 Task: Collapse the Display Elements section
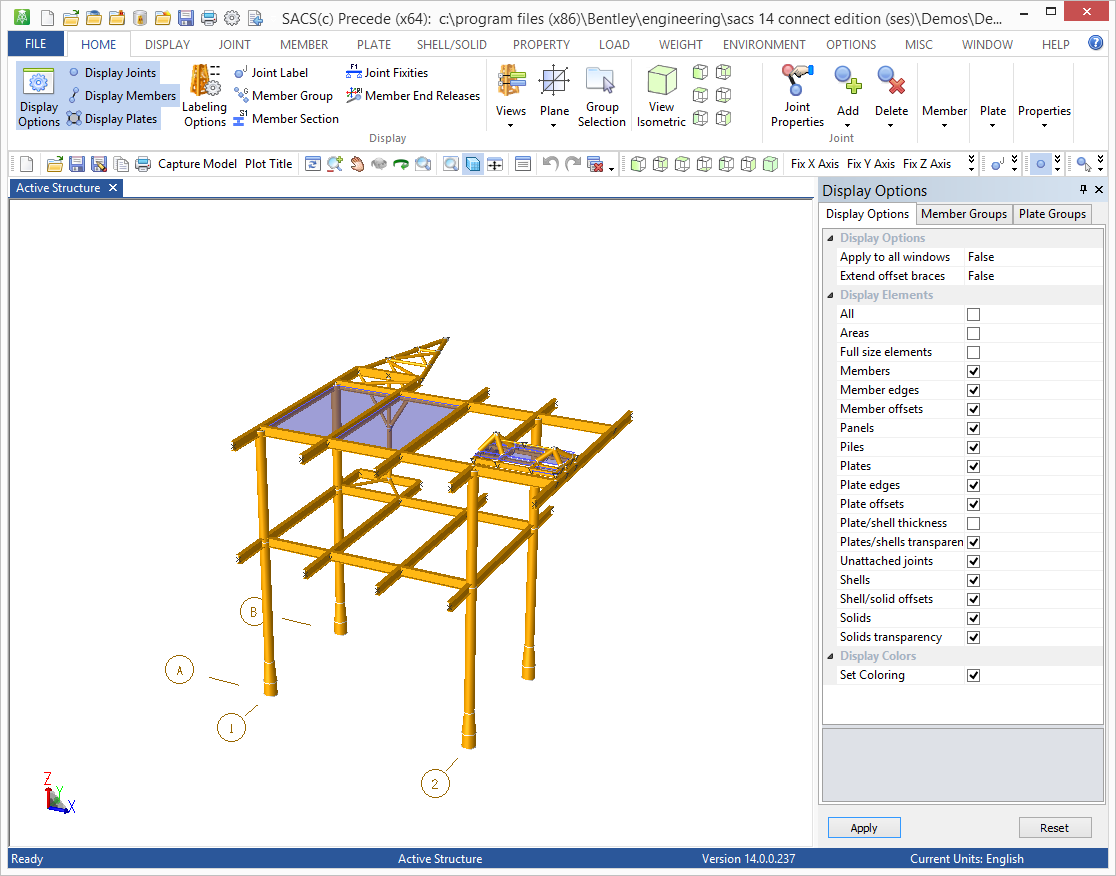tap(831, 295)
